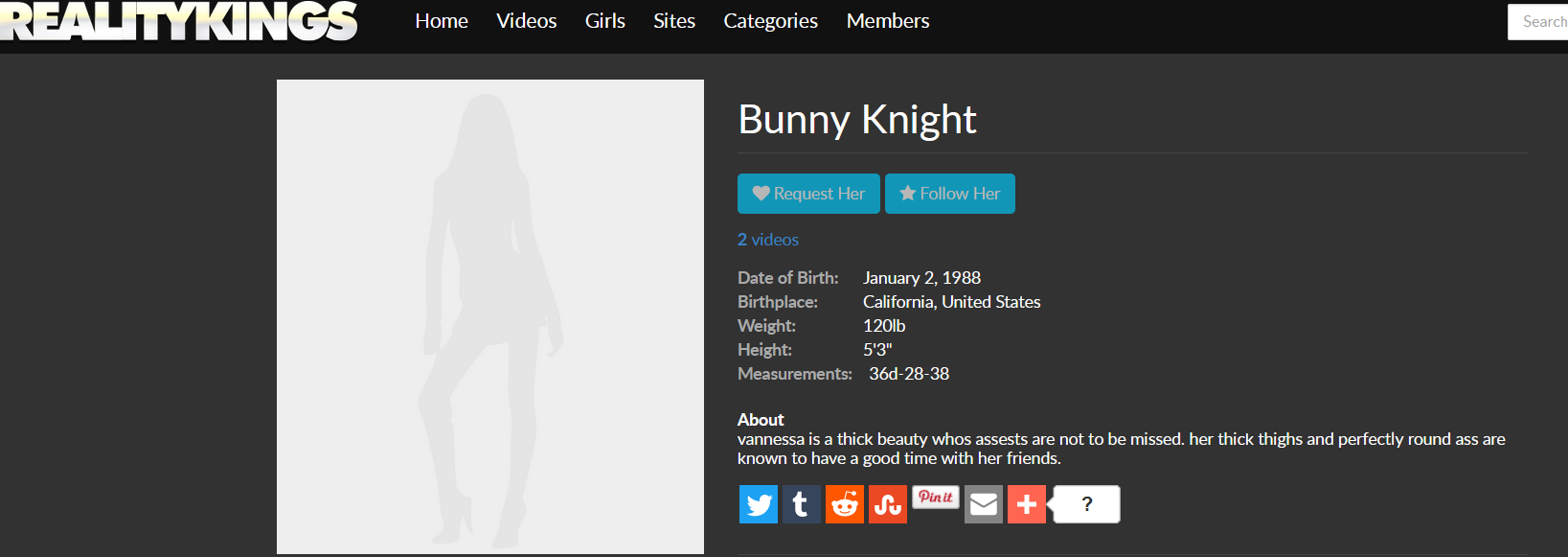Open the "2 videos" link
The image size is (1568, 557).
coord(768,240)
